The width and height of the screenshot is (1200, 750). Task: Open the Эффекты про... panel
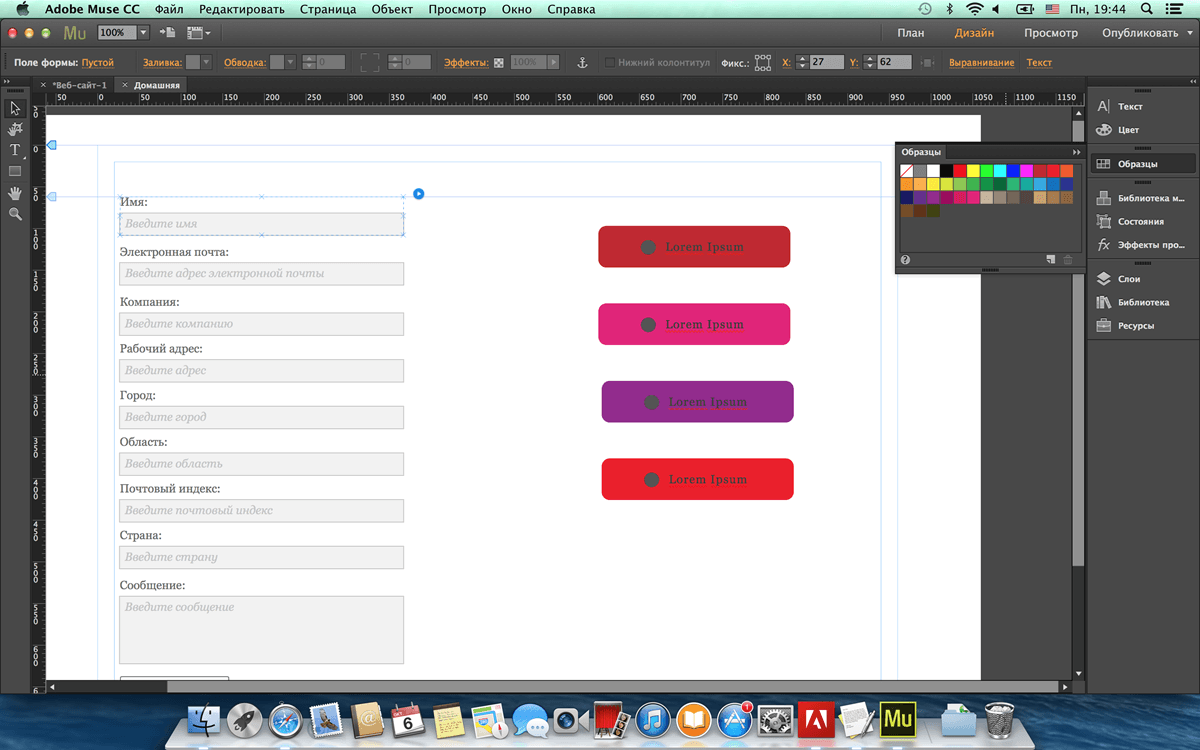pos(1142,244)
